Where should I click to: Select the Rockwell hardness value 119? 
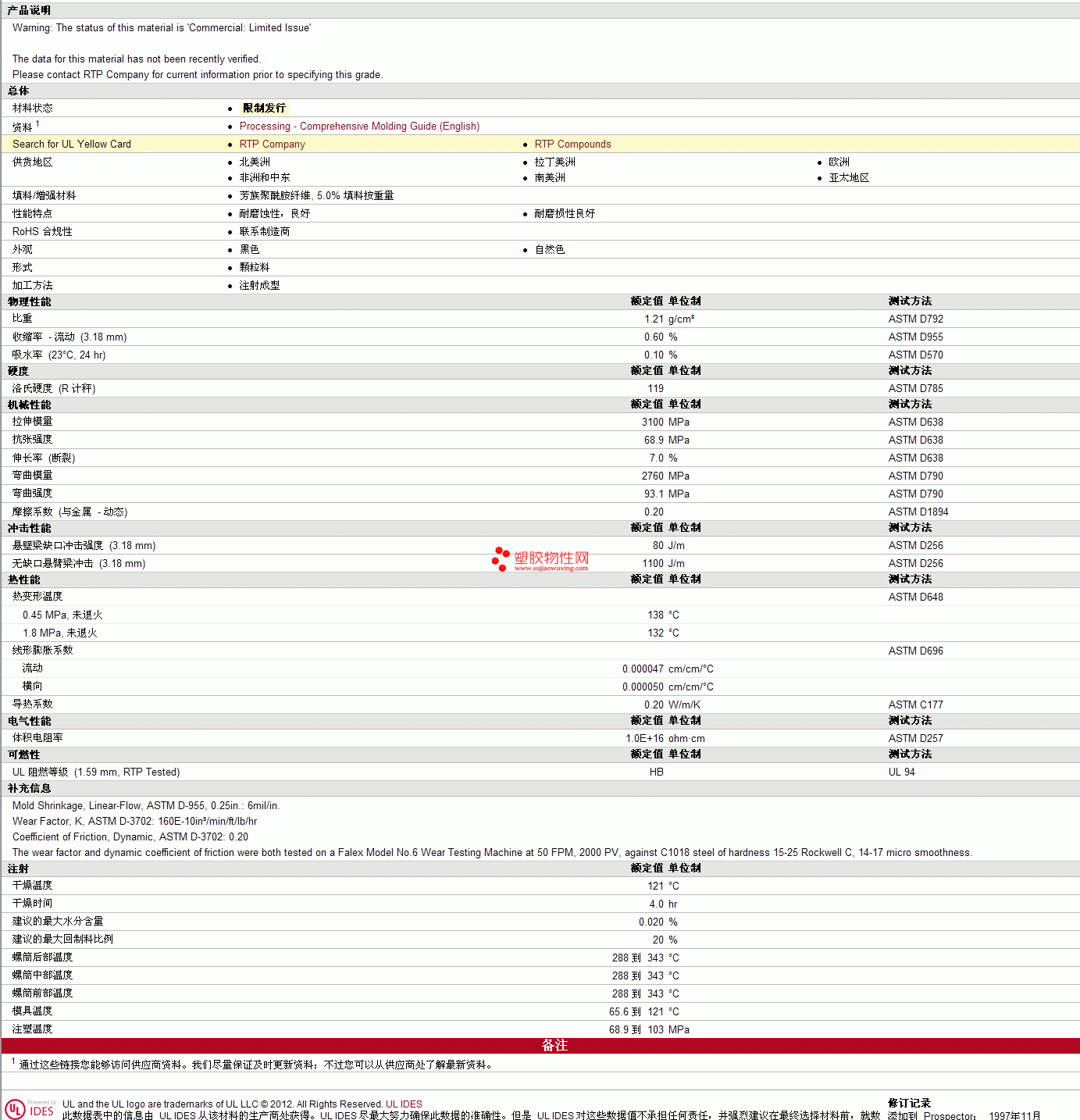(x=656, y=389)
